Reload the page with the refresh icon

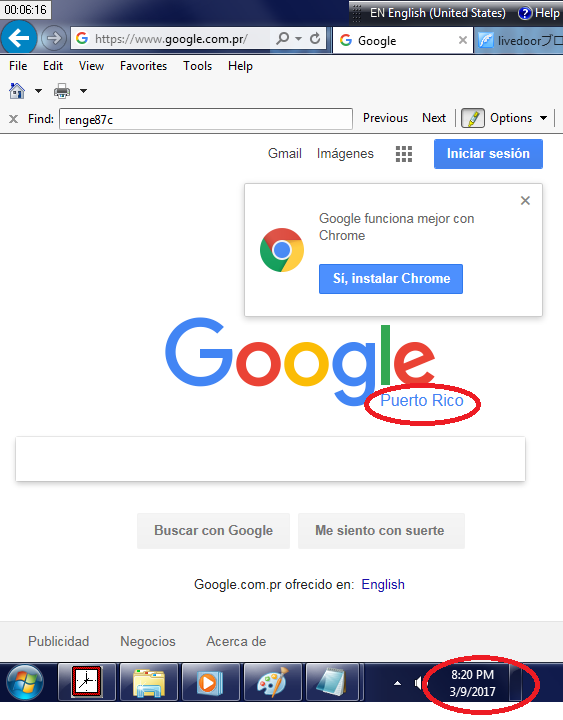pos(315,39)
